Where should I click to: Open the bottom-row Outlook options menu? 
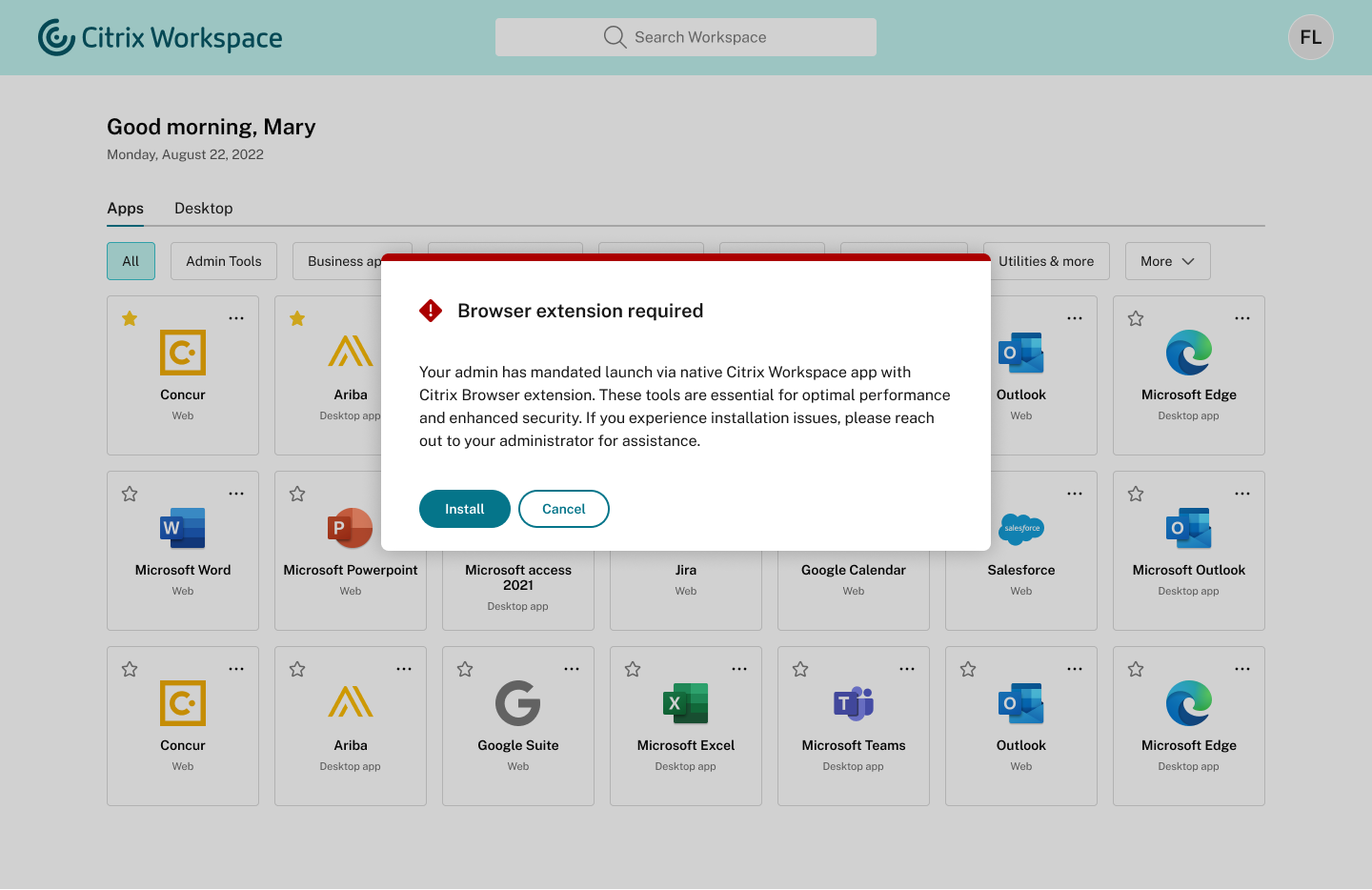[x=1075, y=669]
